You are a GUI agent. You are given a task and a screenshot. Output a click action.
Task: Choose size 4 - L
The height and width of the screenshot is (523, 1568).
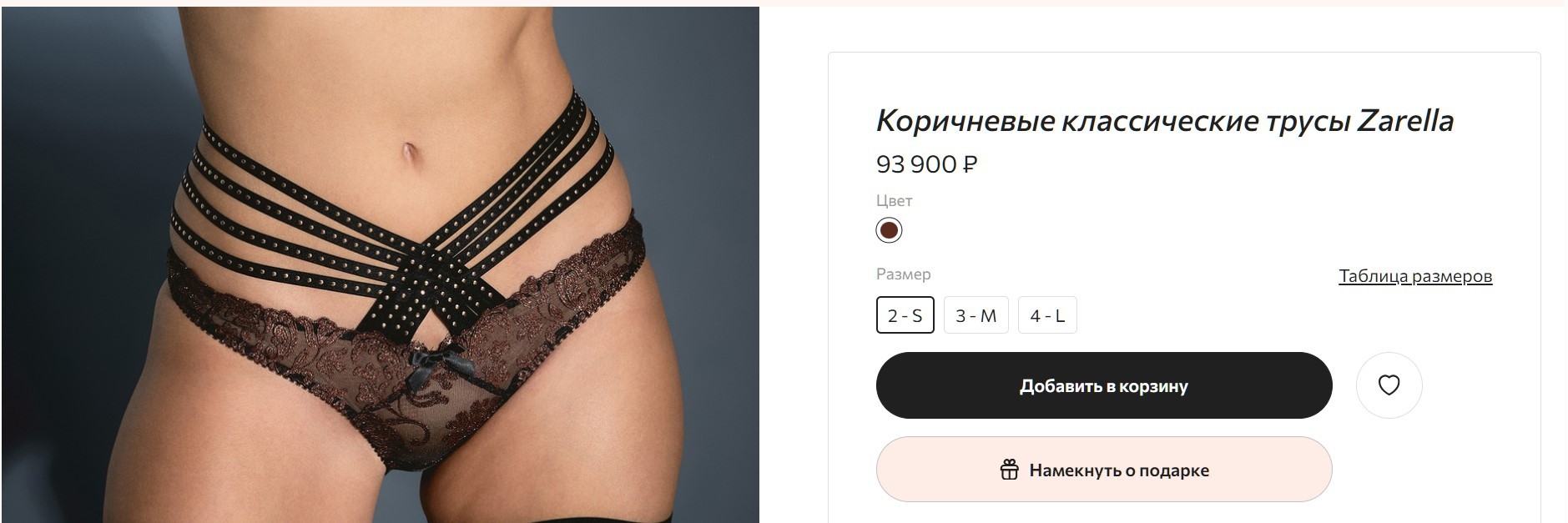coord(1047,315)
